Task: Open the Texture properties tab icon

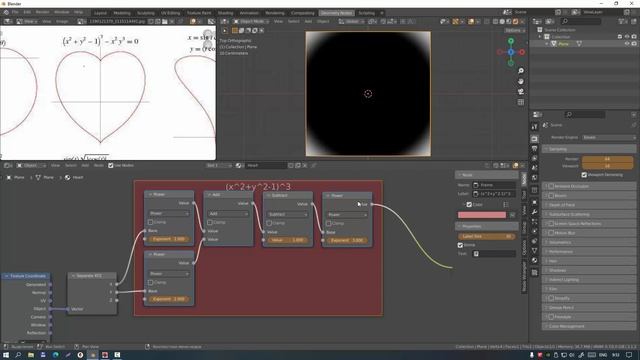Action: click(x=534, y=272)
